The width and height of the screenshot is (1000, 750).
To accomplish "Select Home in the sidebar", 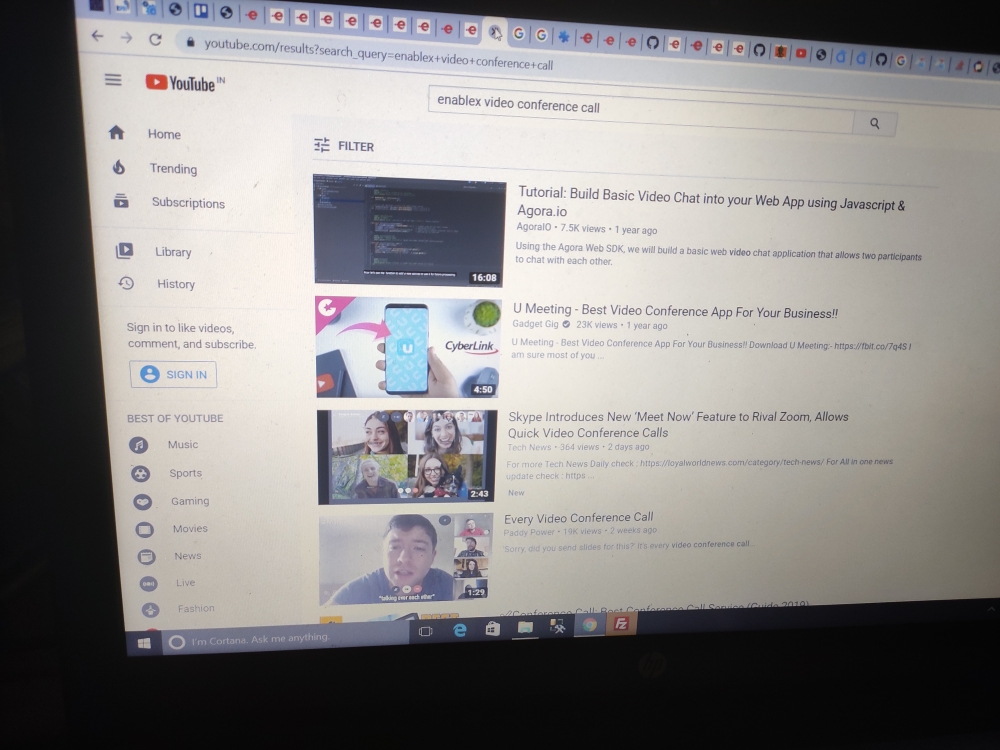I will click(x=164, y=134).
